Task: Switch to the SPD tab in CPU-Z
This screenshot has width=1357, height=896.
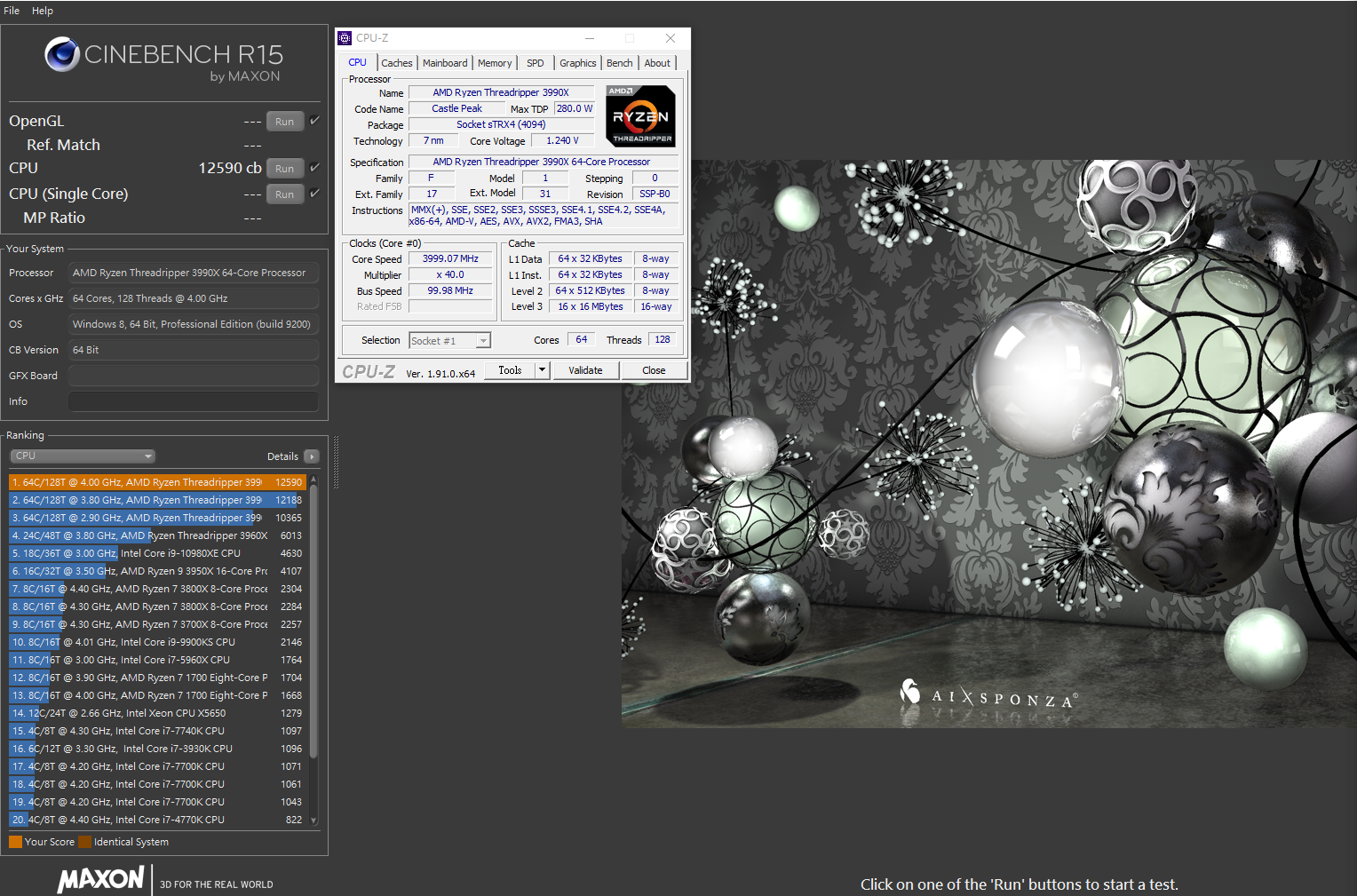Action: 536,63
